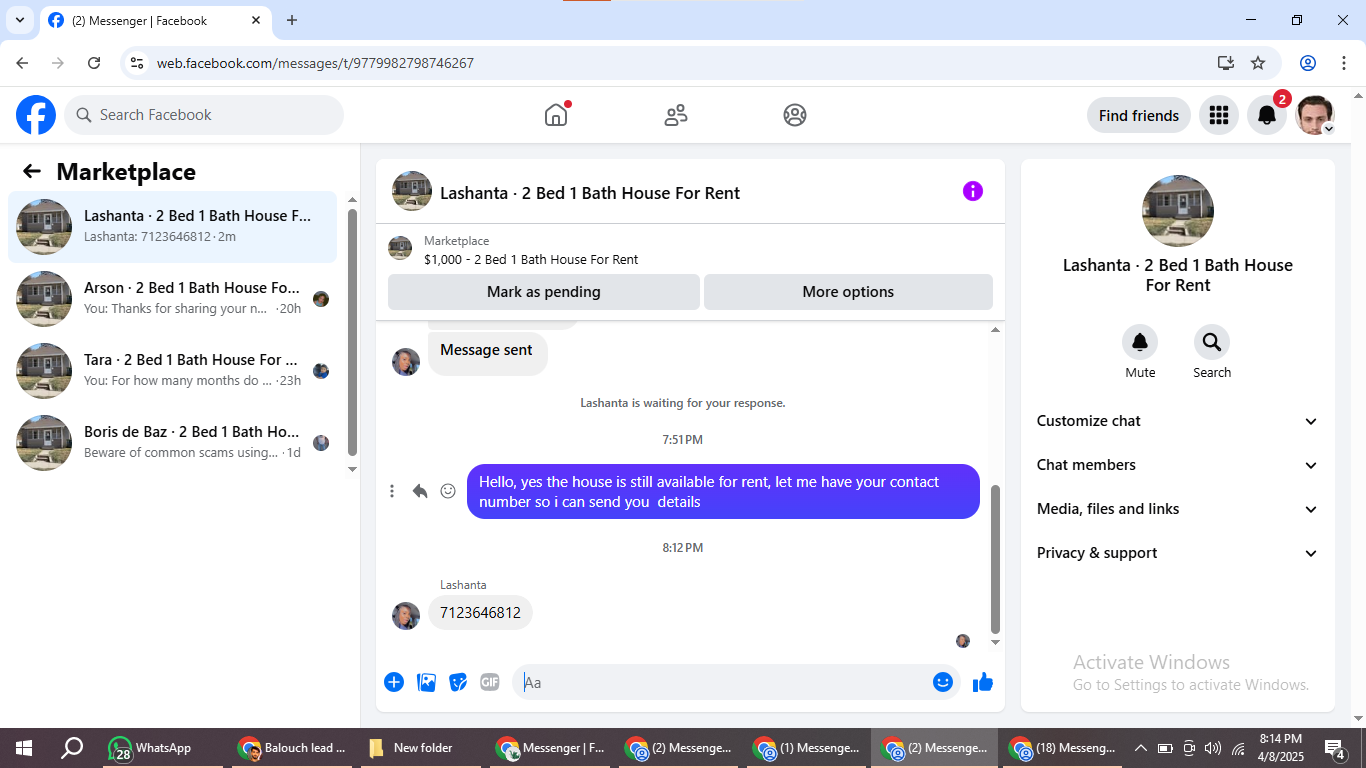The width and height of the screenshot is (1366, 768).
Task: Choose a sticker icon in composer
Action: click(x=458, y=682)
